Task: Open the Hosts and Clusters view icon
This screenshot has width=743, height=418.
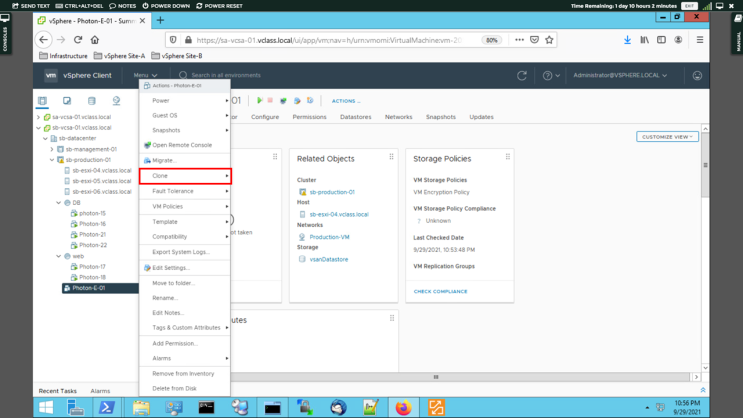Action: (x=42, y=100)
